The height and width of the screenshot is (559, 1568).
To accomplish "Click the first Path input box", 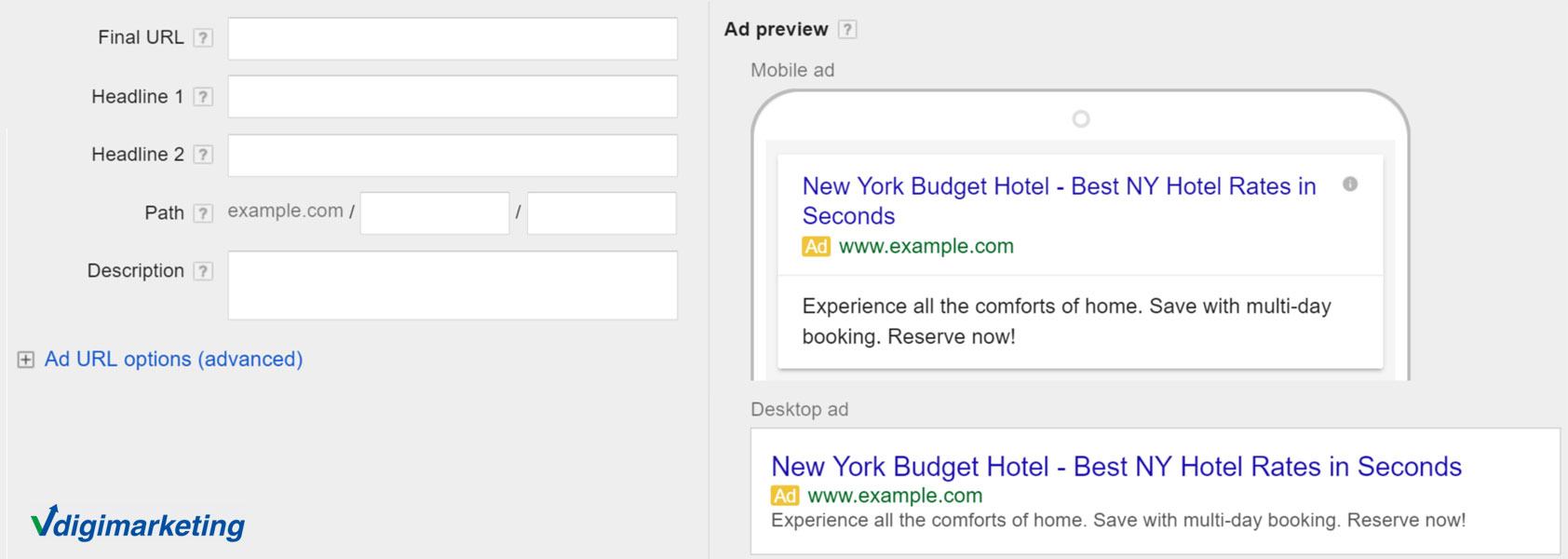I will tap(433, 213).
